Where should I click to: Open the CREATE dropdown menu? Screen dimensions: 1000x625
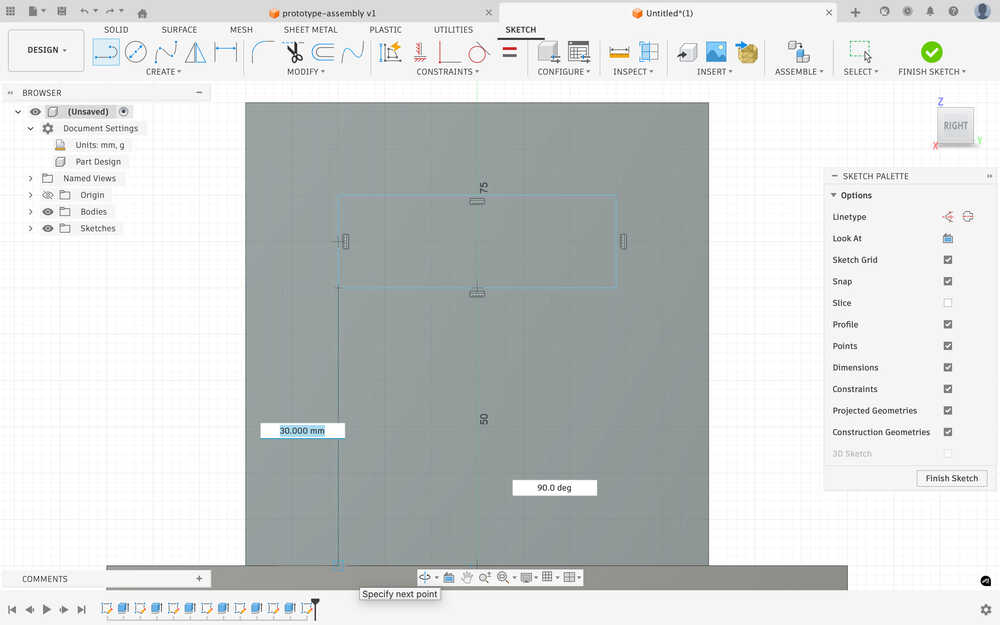(163, 71)
